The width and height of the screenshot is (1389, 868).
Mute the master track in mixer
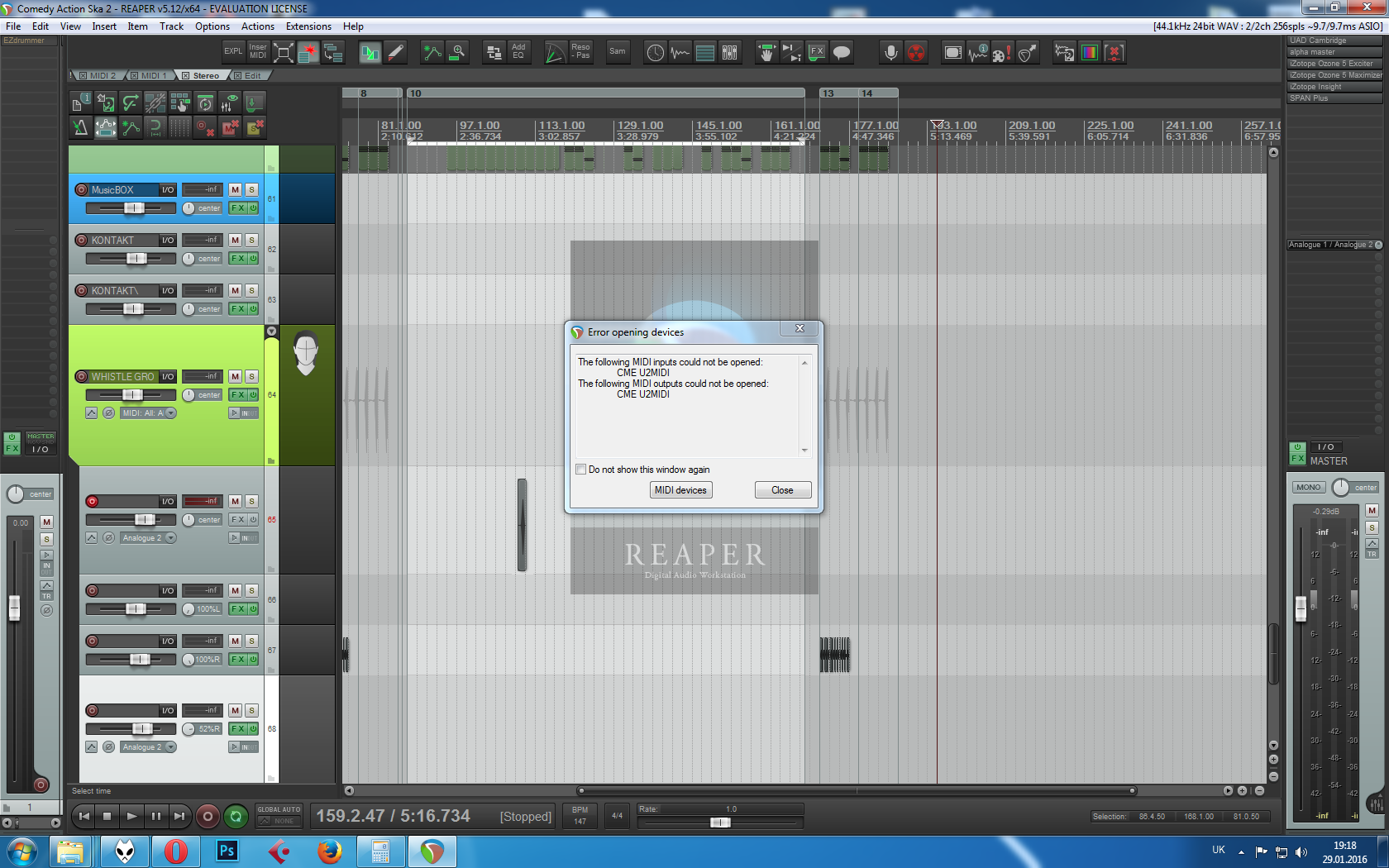coord(1372,511)
